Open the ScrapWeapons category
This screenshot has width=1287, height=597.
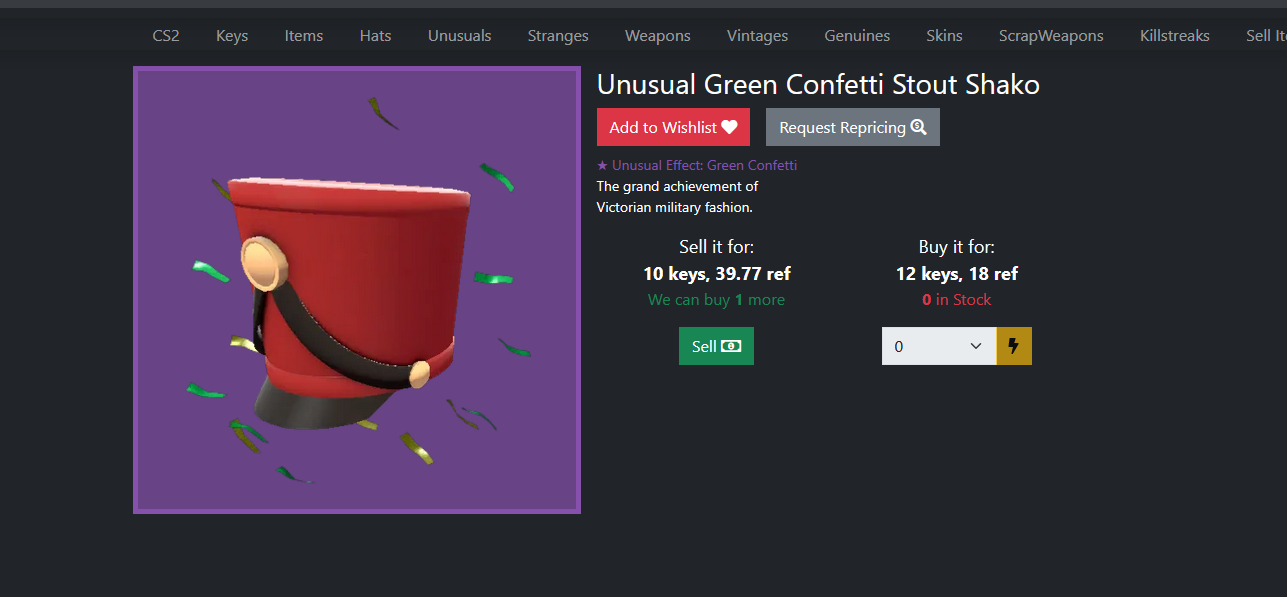pos(1051,35)
